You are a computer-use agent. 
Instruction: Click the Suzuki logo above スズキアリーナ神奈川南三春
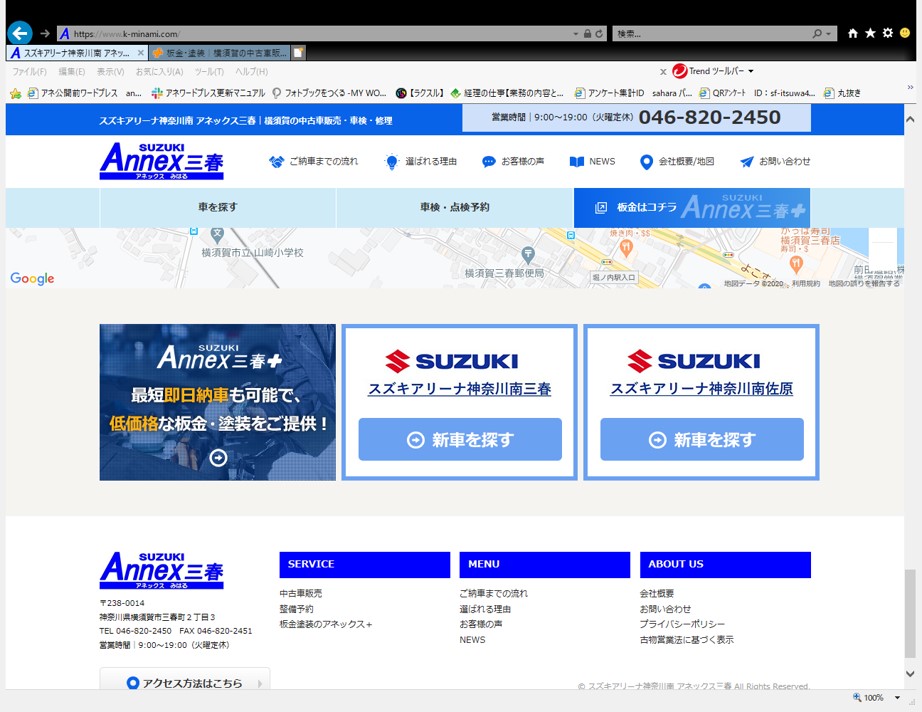452,361
